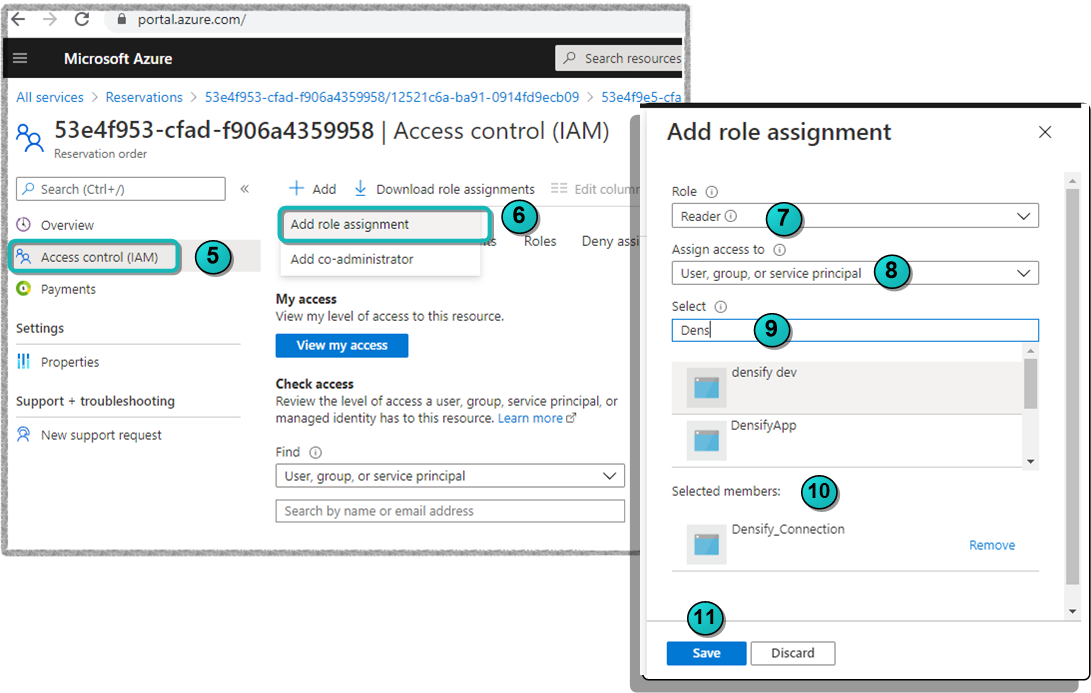The width and height of the screenshot is (1091, 693).
Task: Click the densify dev app icon
Action: pyautogui.click(x=706, y=388)
